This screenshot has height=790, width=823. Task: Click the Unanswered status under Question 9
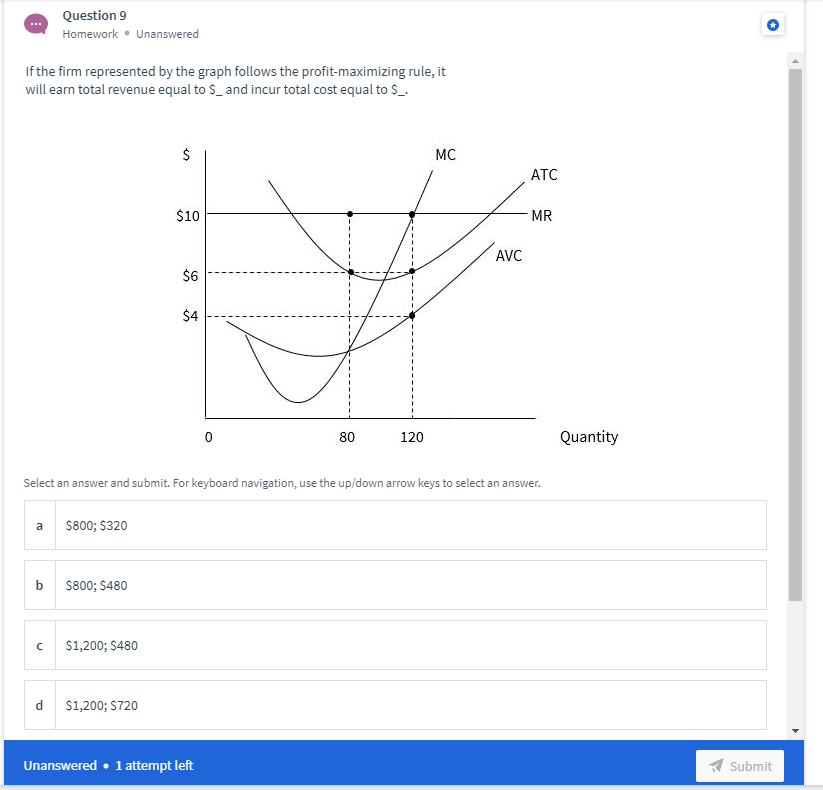click(167, 33)
